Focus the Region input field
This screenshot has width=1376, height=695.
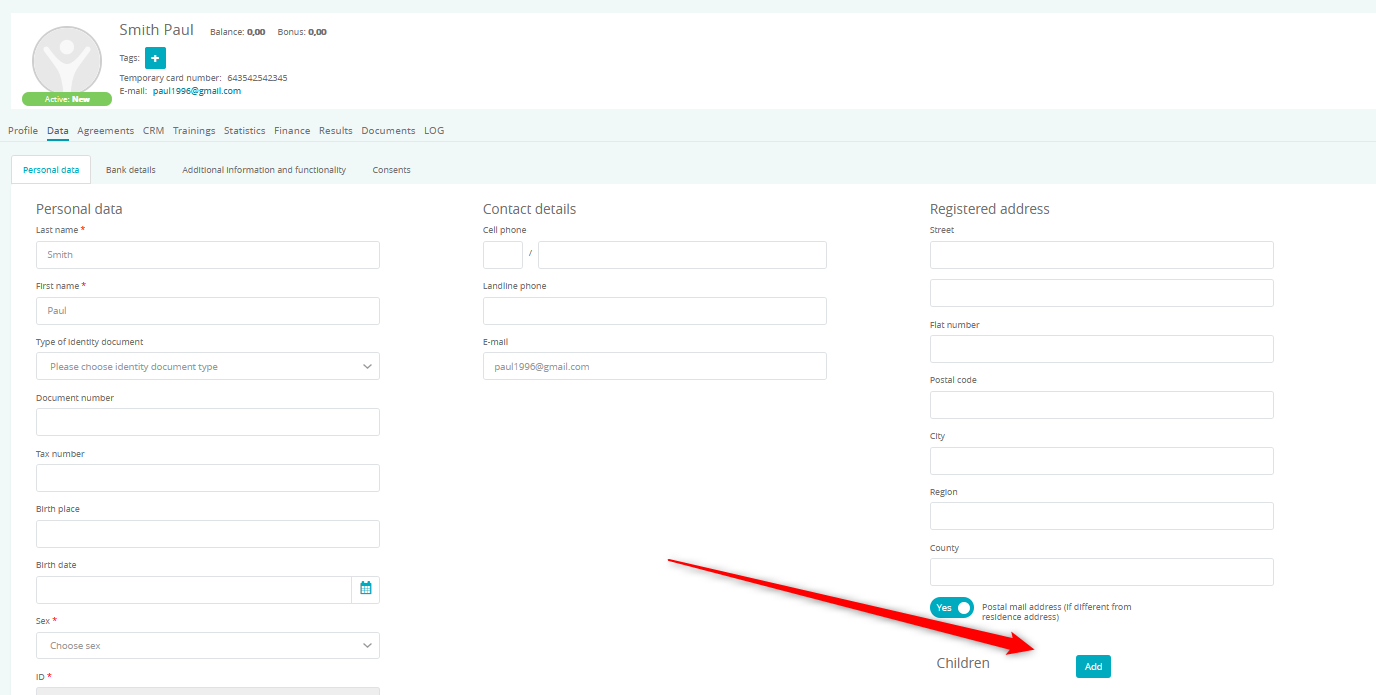click(1102, 516)
